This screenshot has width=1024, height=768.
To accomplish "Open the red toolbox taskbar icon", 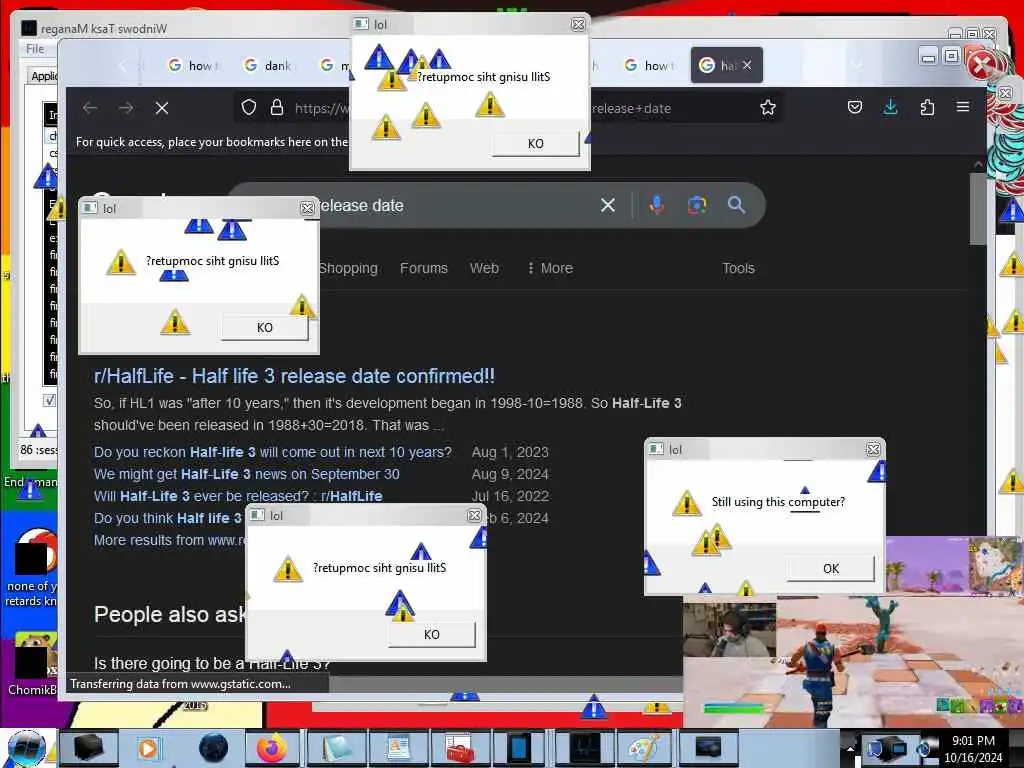I will 458,748.
